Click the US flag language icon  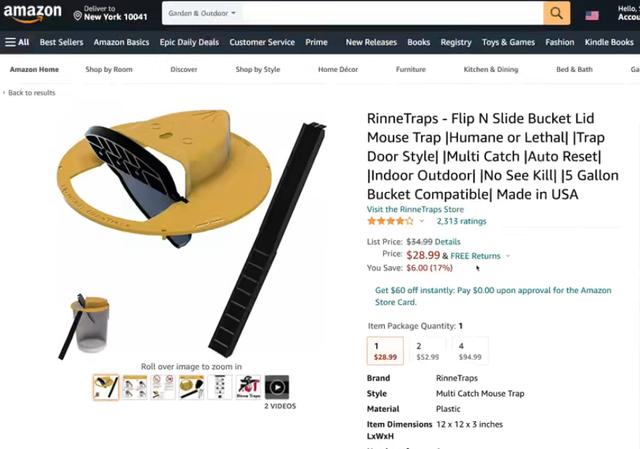tap(592, 16)
